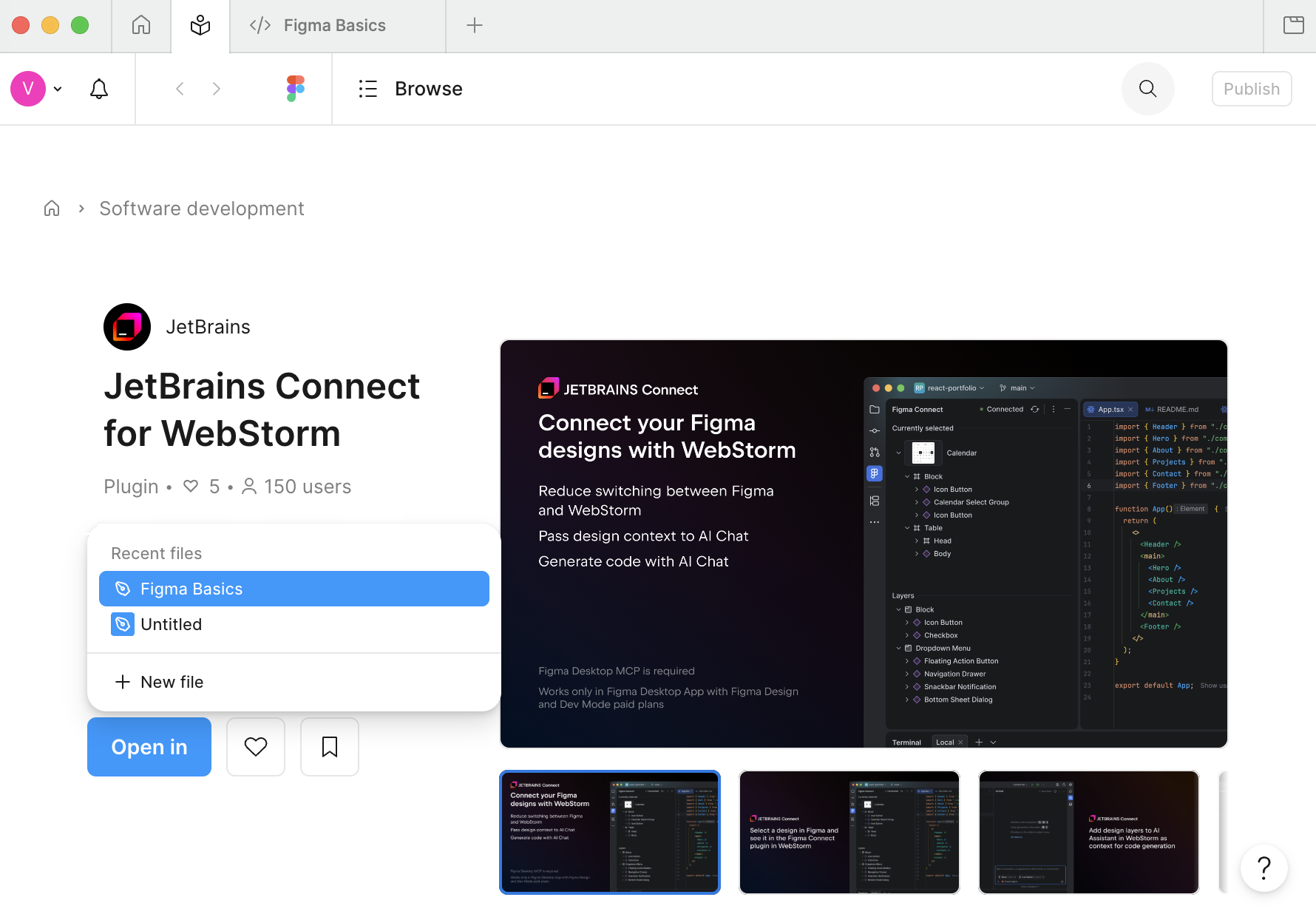The height and width of the screenshot is (917, 1316).
Task: Open Software development breadcrumb link
Action: [x=202, y=209]
